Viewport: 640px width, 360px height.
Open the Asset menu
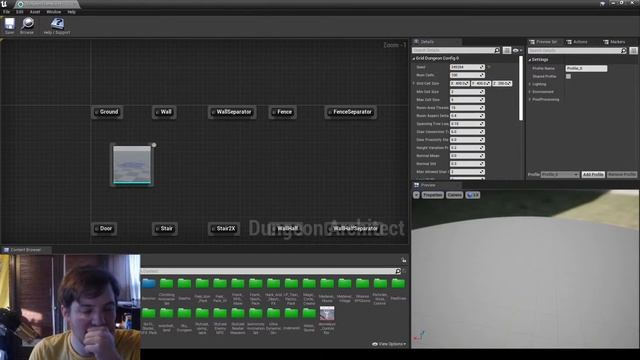coord(35,12)
